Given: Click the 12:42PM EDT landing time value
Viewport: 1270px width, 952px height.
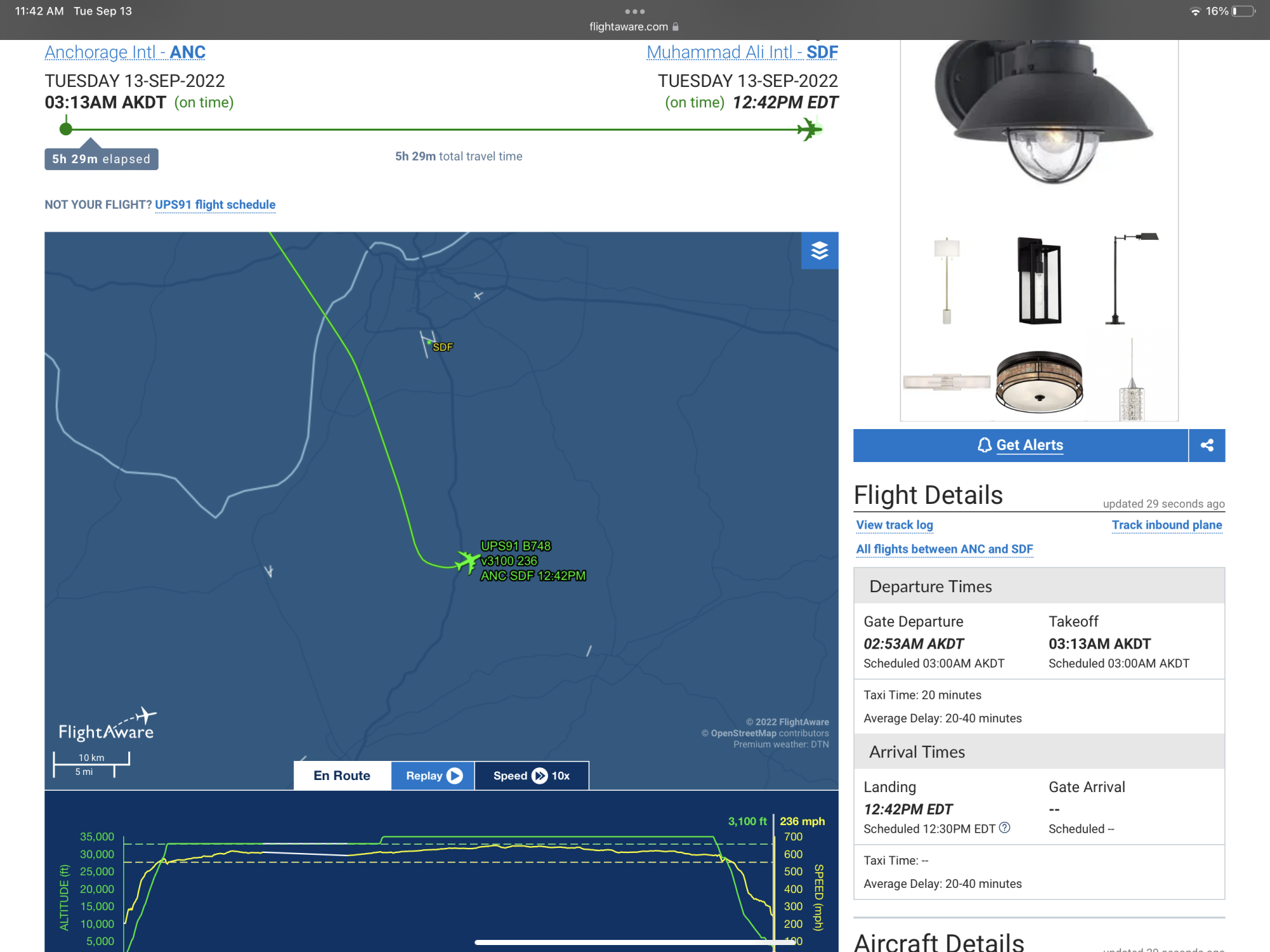Looking at the screenshot, I should [908, 810].
